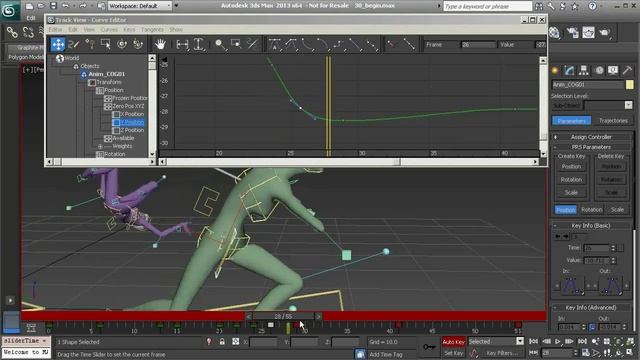
Task: Click the object color swatch beside Anim_COG01
Action: coord(629,84)
